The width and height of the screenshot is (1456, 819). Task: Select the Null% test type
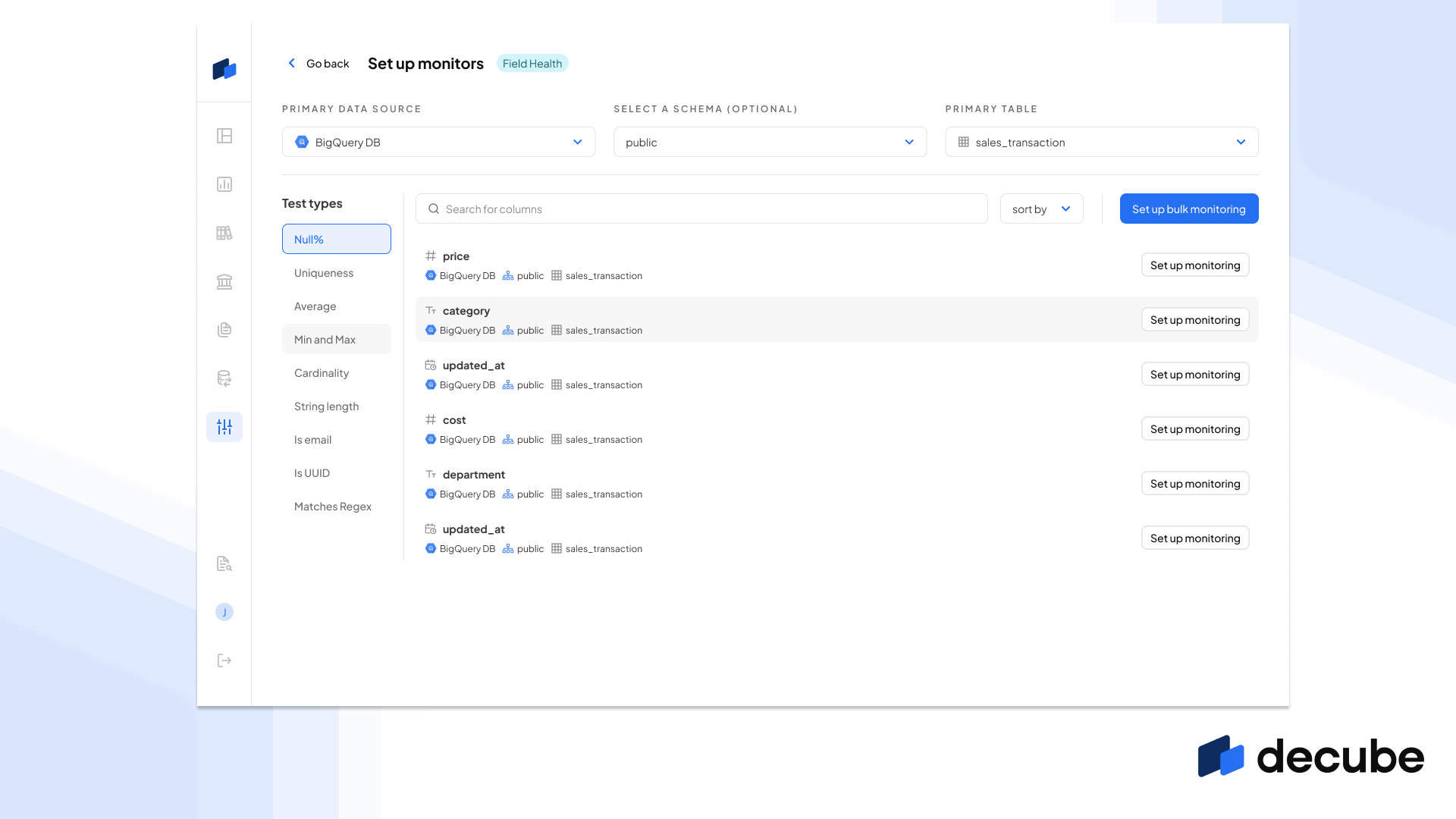(337, 239)
